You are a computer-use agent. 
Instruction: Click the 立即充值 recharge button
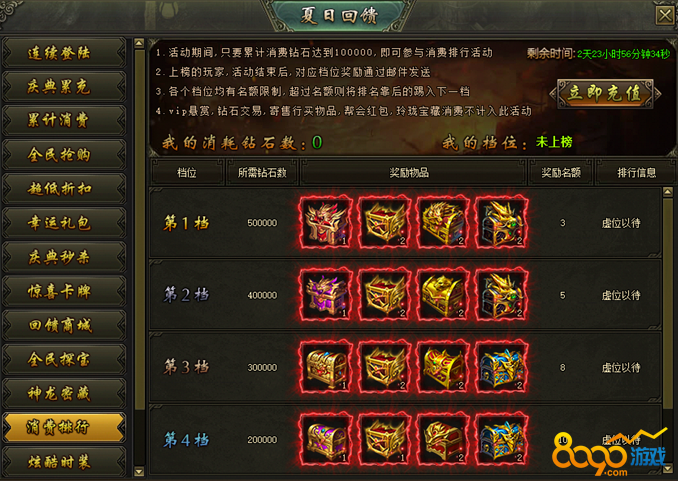coord(605,93)
